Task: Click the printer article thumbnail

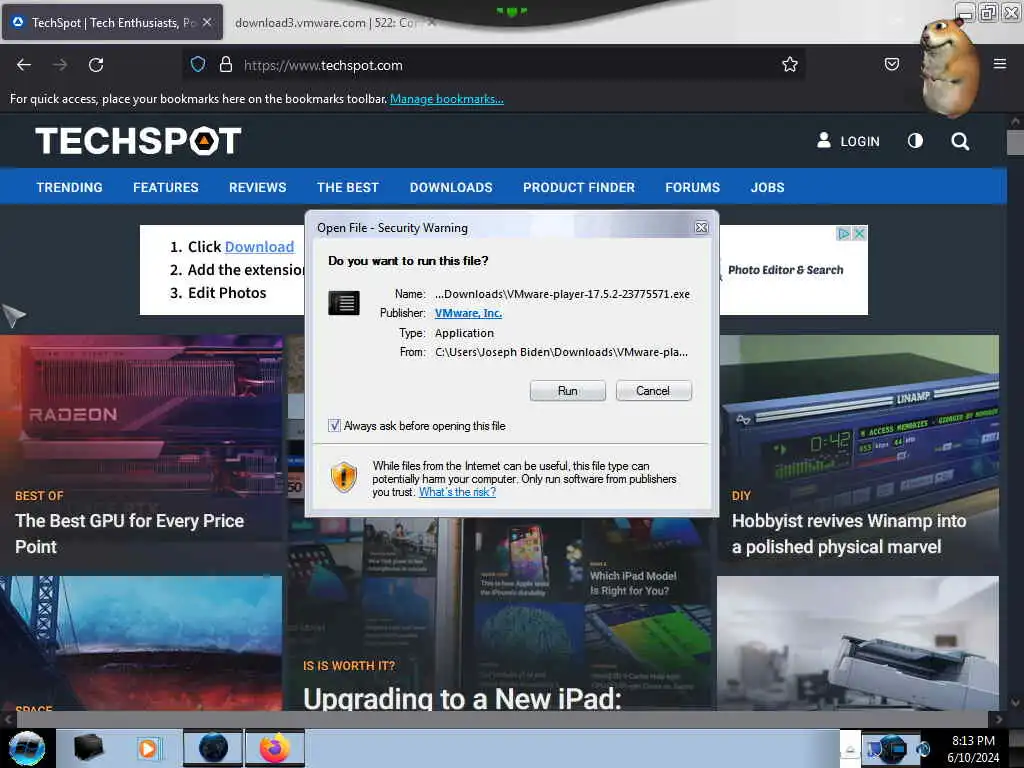Action: tap(857, 643)
